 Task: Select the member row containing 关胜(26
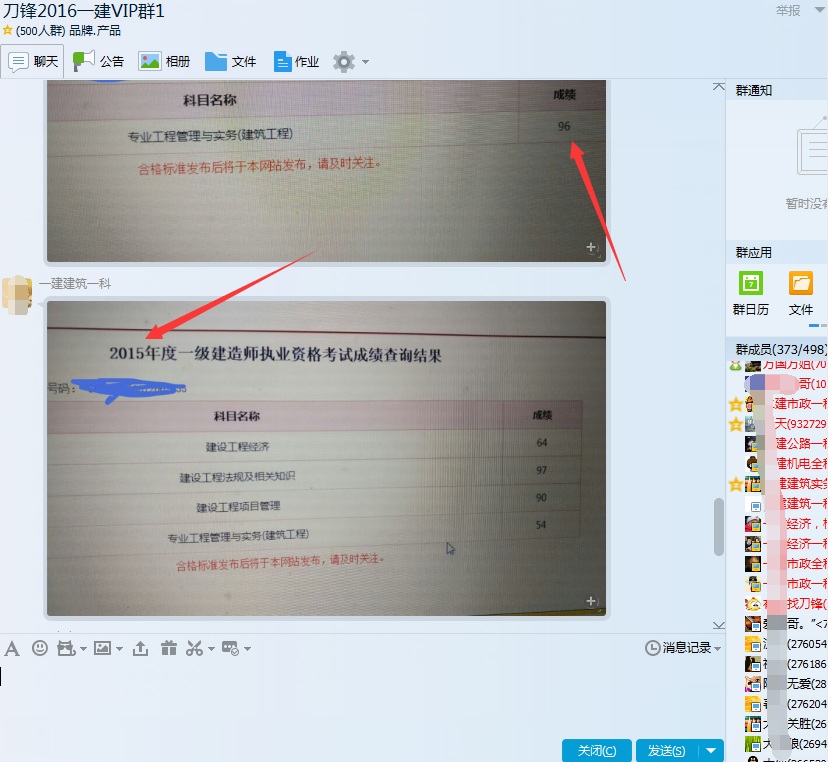click(779, 723)
